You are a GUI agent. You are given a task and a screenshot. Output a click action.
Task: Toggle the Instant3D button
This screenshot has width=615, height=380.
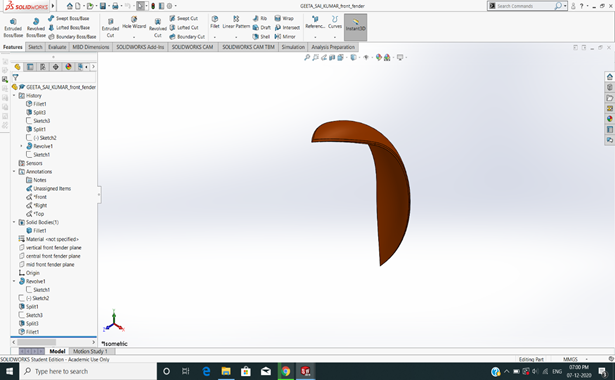pos(355,27)
